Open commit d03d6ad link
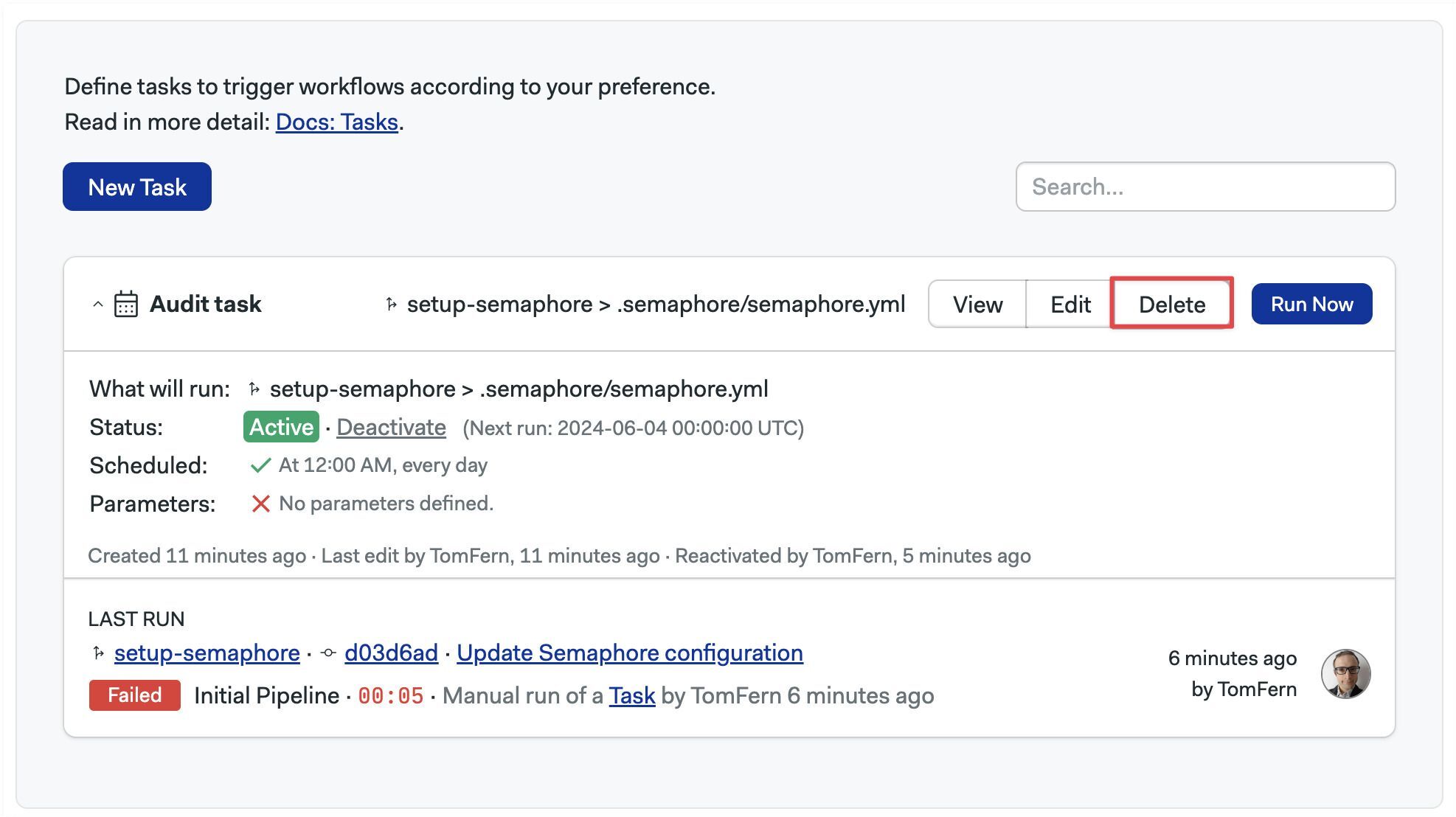 tap(391, 653)
